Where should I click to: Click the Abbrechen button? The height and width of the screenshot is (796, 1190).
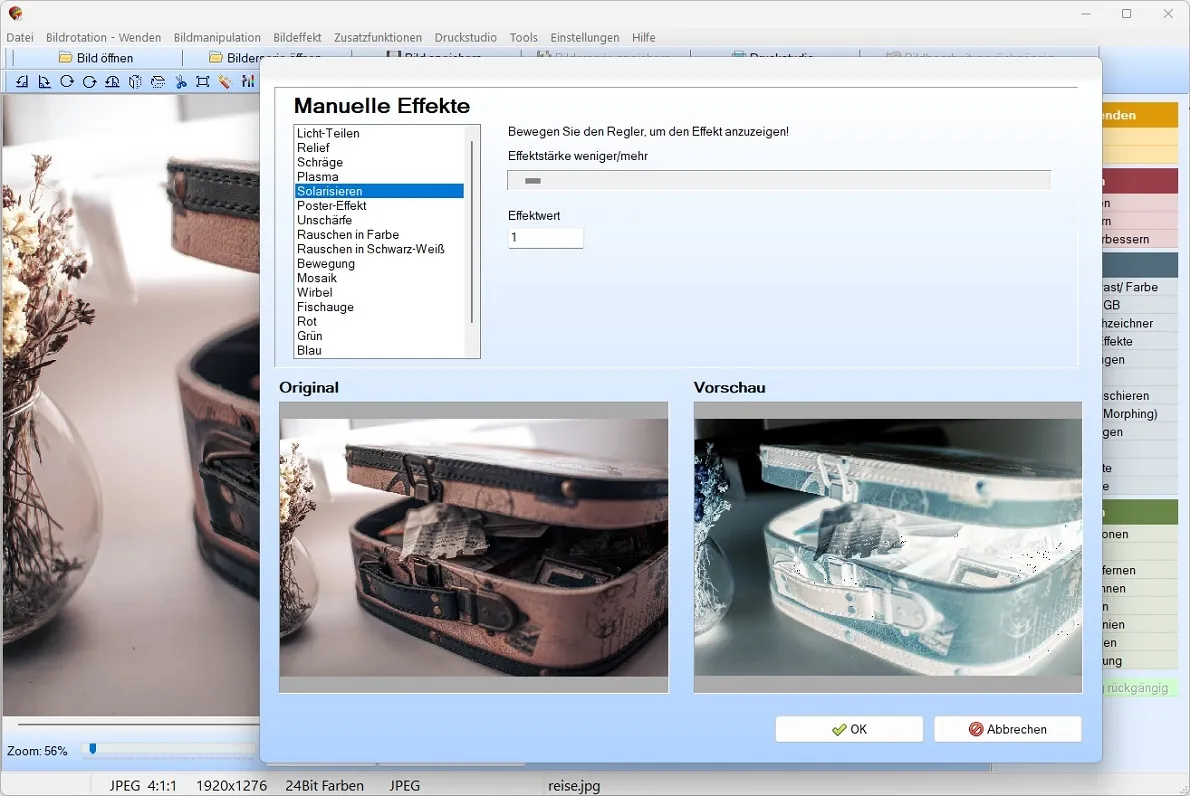click(1008, 729)
